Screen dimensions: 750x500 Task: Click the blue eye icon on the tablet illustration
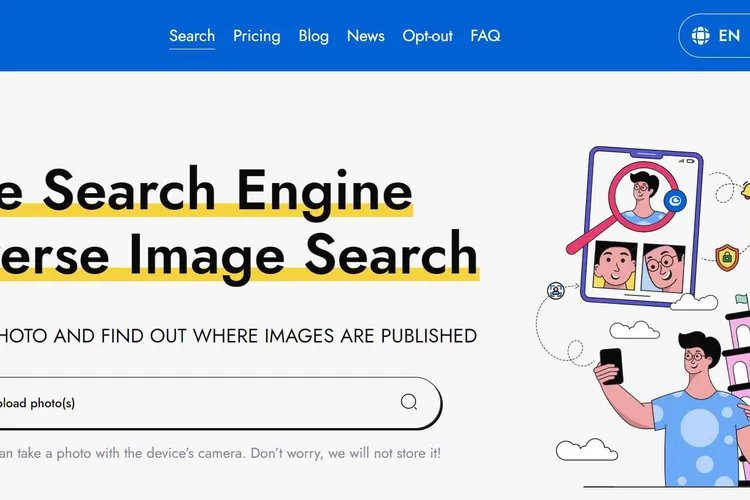click(x=673, y=201)
